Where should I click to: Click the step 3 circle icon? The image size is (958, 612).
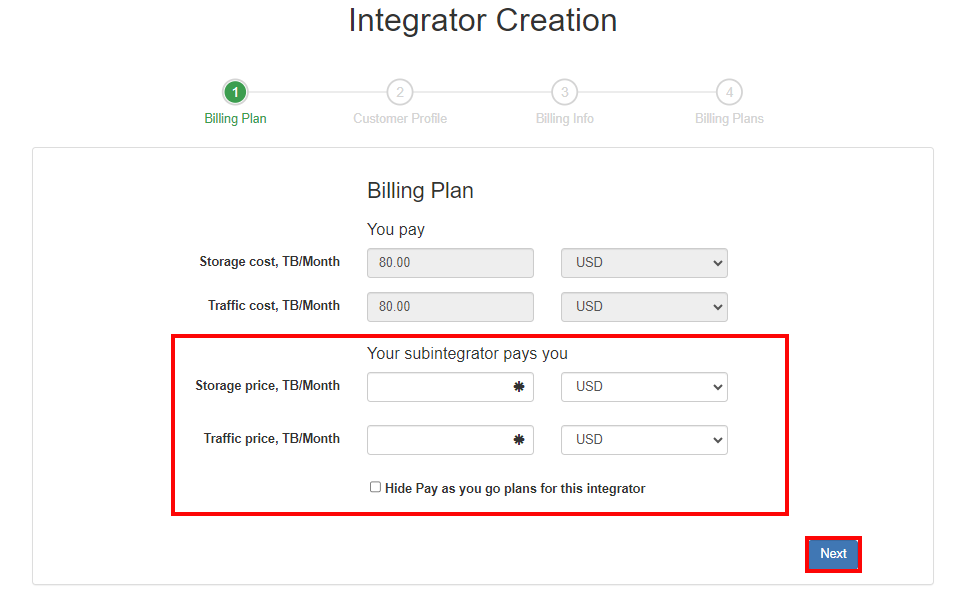coord(565,92)
